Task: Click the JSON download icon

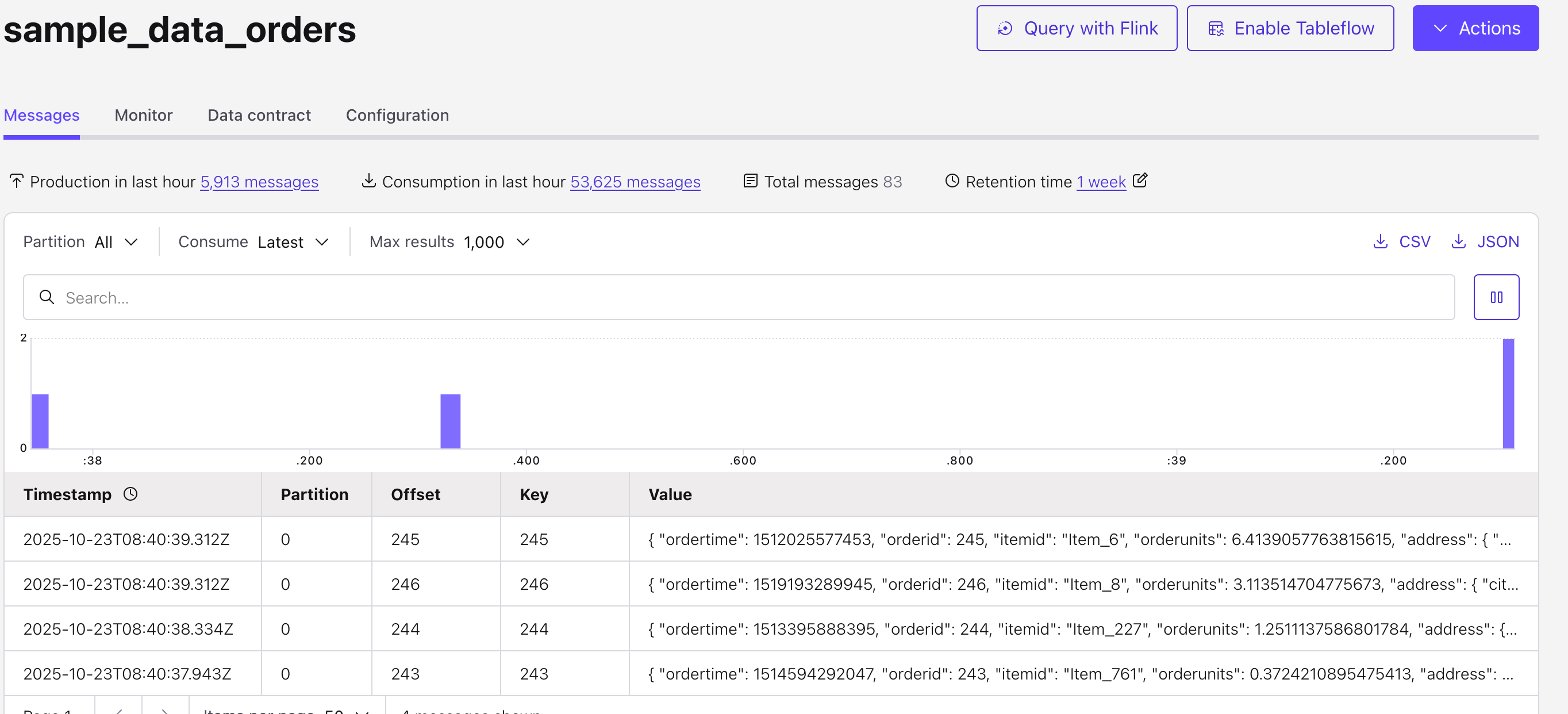Action: [1458, 241]
